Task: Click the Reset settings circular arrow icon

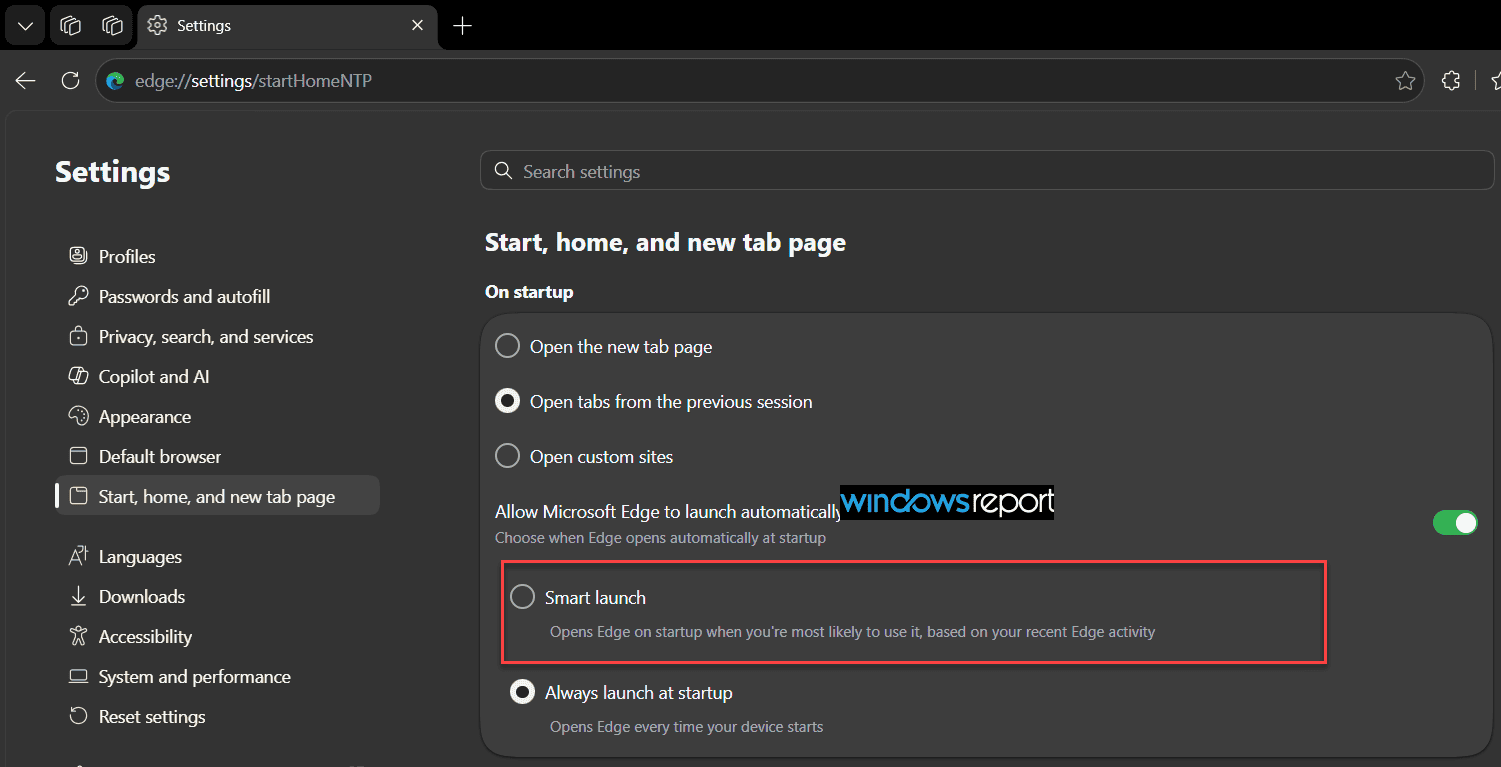Action: tap(78, 716)
